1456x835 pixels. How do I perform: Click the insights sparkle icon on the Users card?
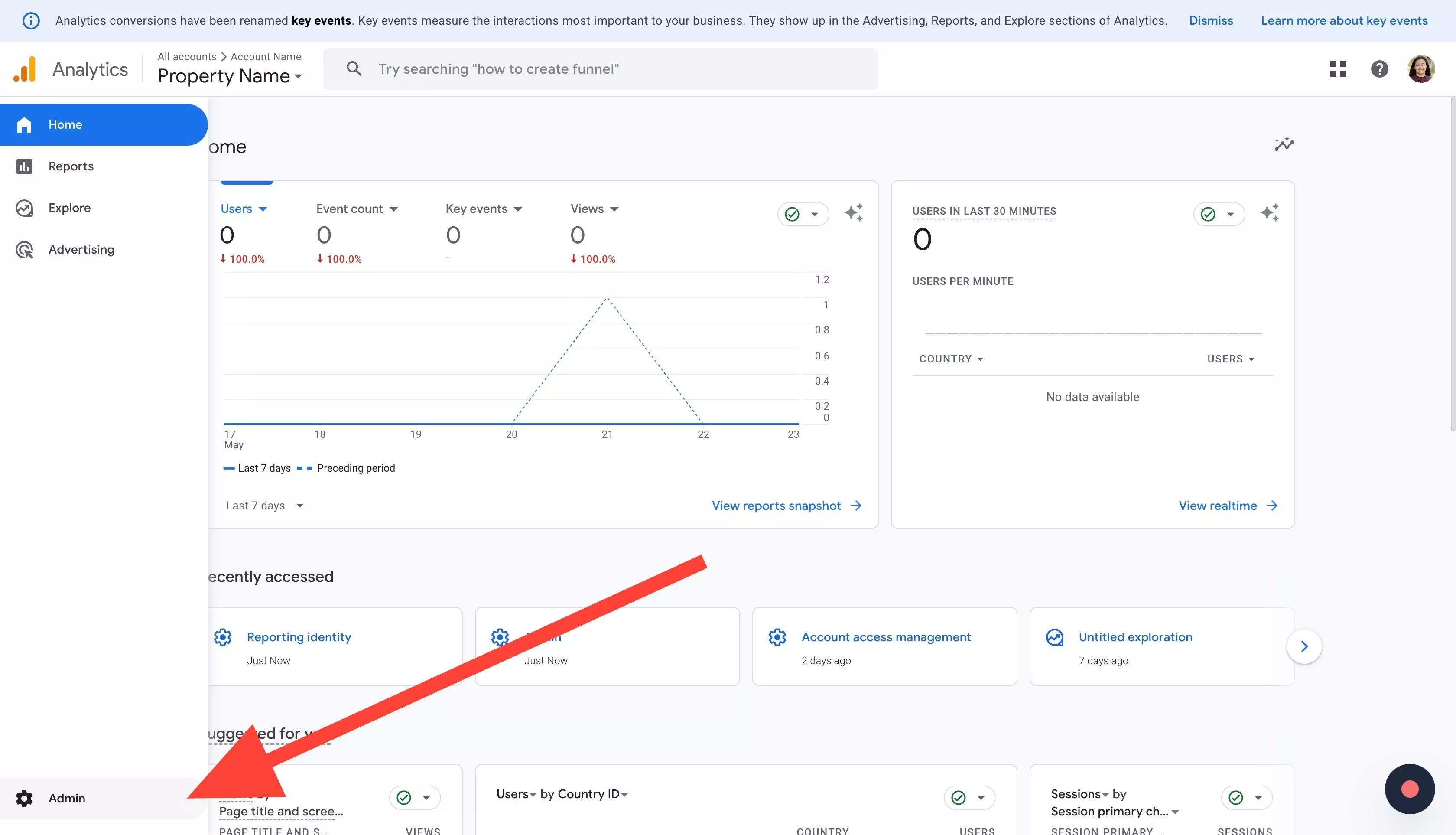click(853, 213)
